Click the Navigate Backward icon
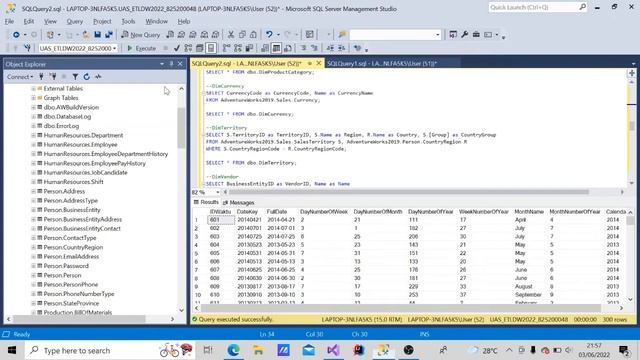The width and height of the screenshot is (640, 360). click(16, 35)
